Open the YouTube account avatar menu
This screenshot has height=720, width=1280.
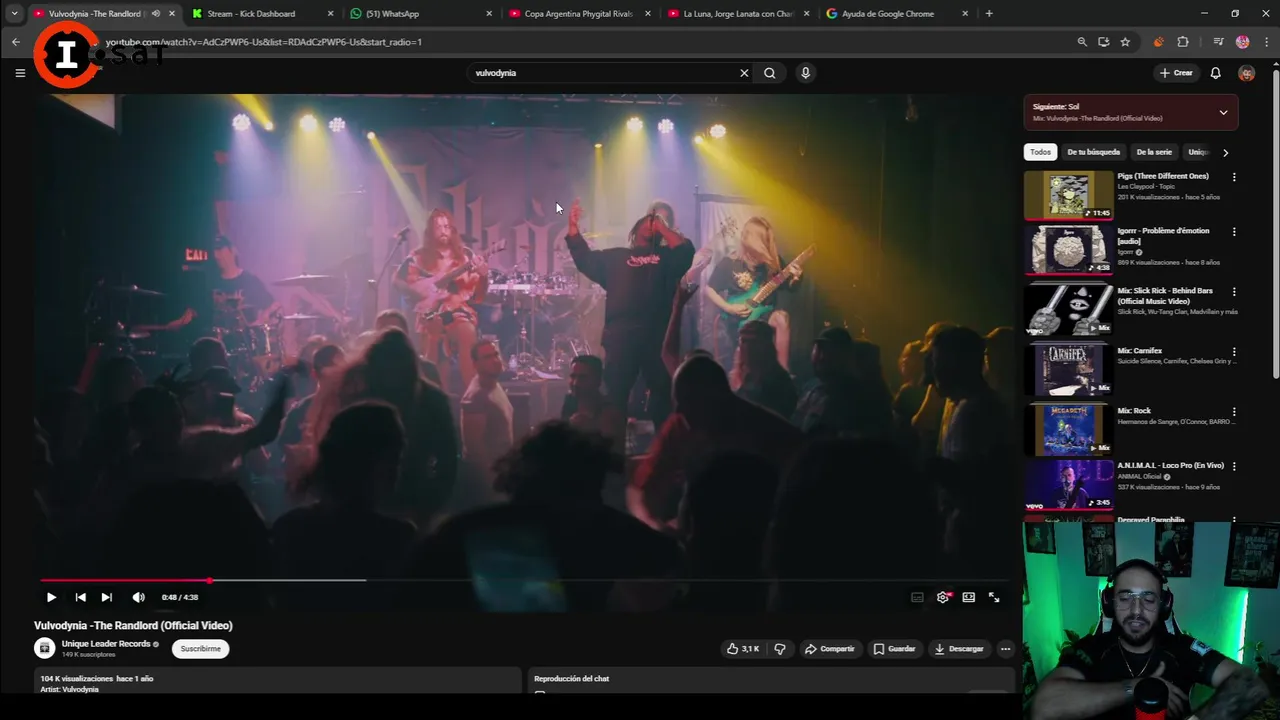click(1246, 73)
